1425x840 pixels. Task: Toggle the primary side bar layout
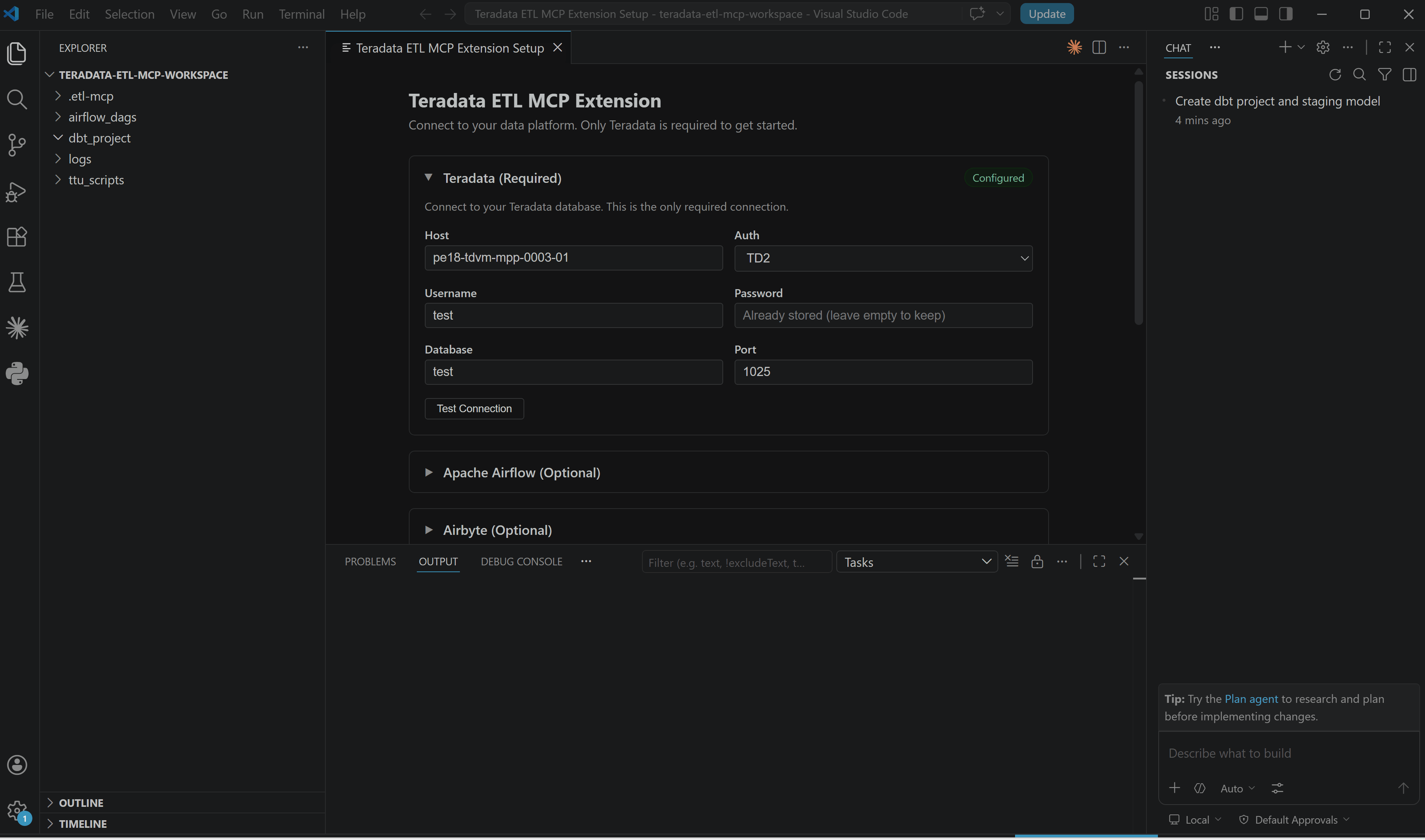tap(1236, 14)
